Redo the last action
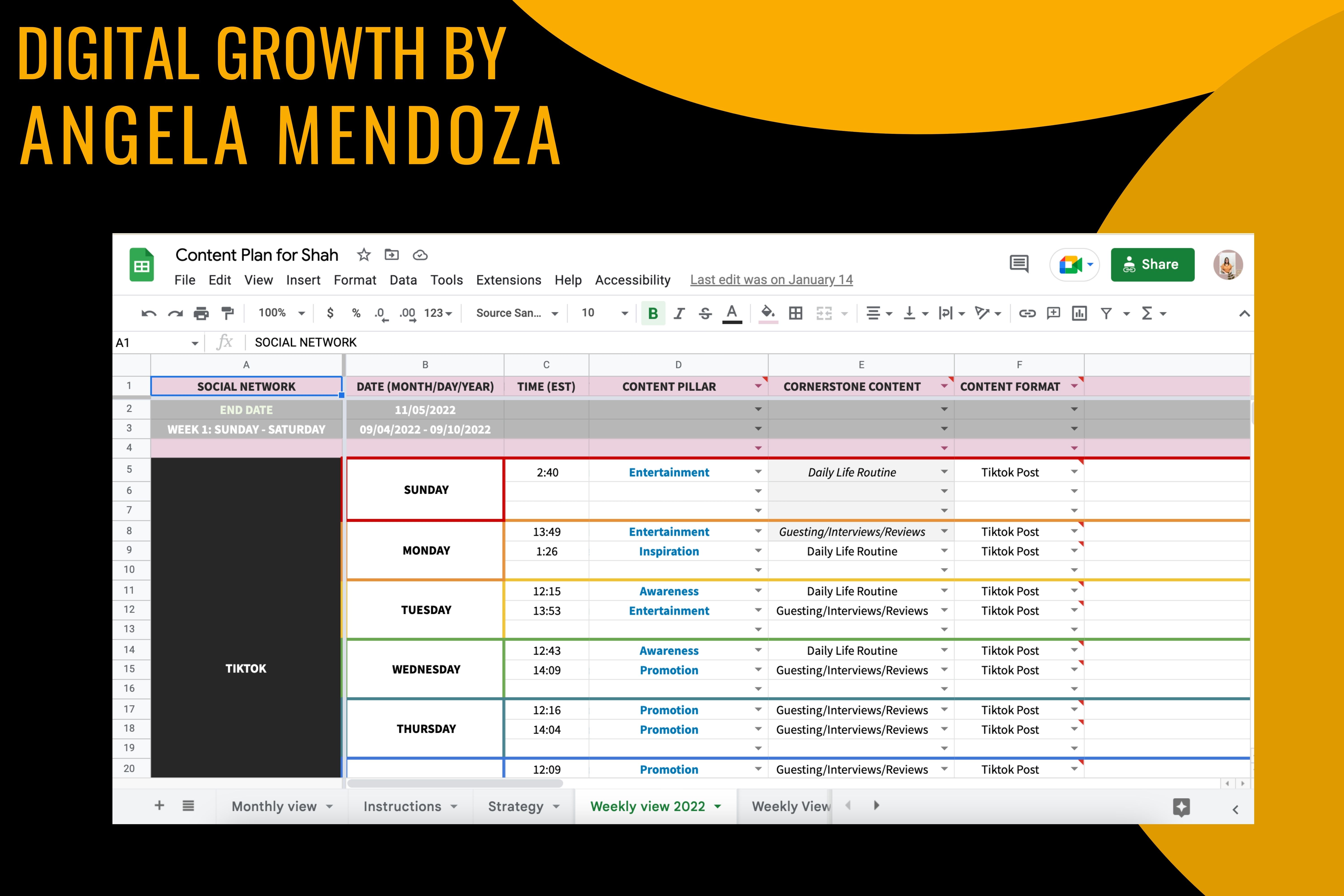Image resolution: width=1344 pixels, height=896 pixels. [x=175, y=313]
